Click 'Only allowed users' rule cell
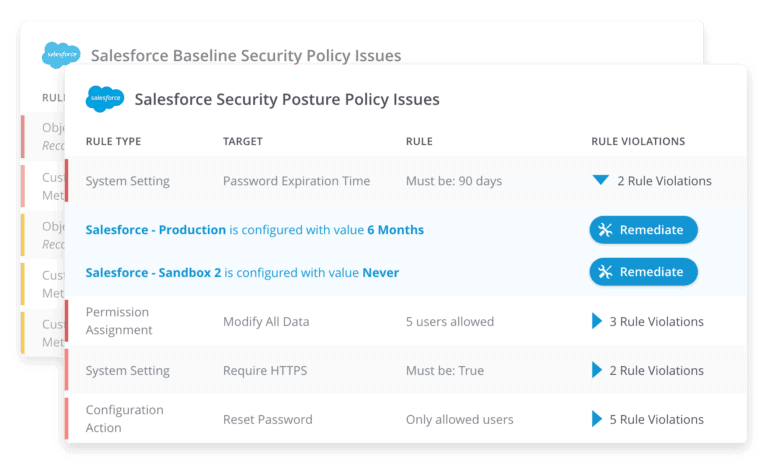 click(x=459, y=419)
